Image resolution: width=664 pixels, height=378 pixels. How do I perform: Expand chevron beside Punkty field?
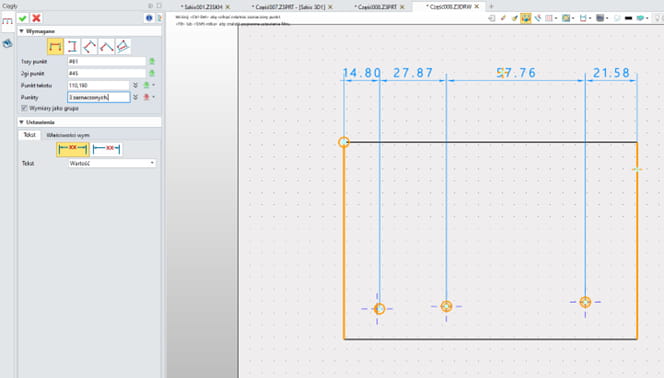coord(136,97)
